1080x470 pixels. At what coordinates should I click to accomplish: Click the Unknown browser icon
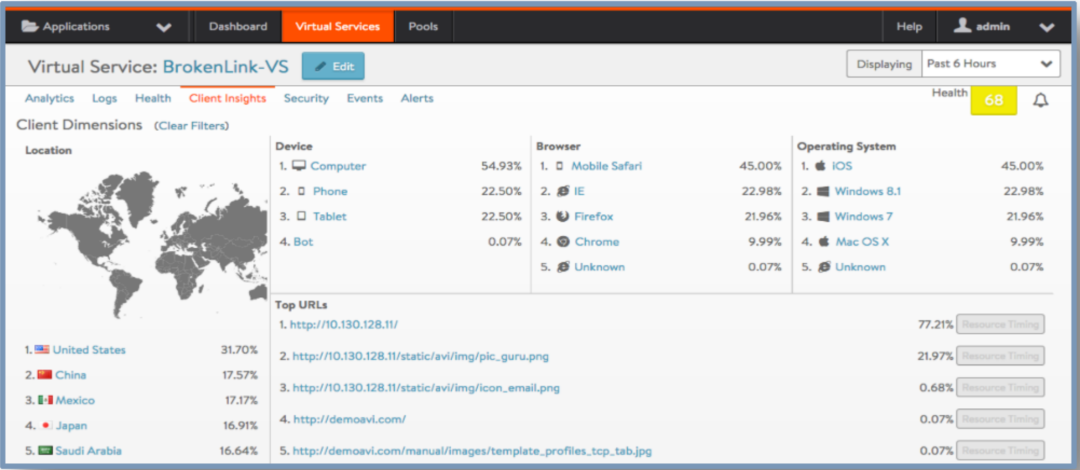pyautogui.click(x=562, y=267)
